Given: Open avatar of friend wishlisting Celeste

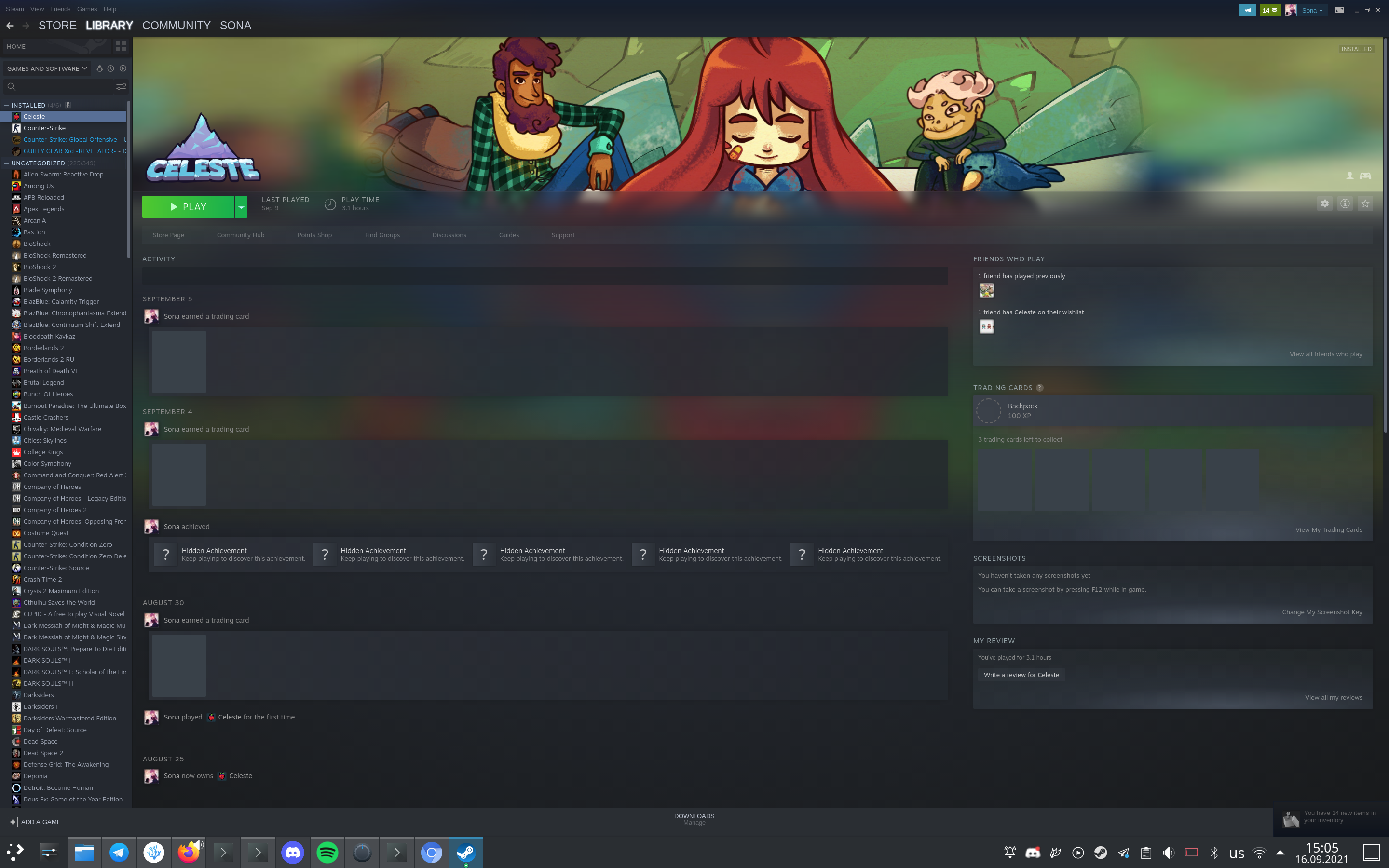Looking at the screenshot, I should pos(986,326).
